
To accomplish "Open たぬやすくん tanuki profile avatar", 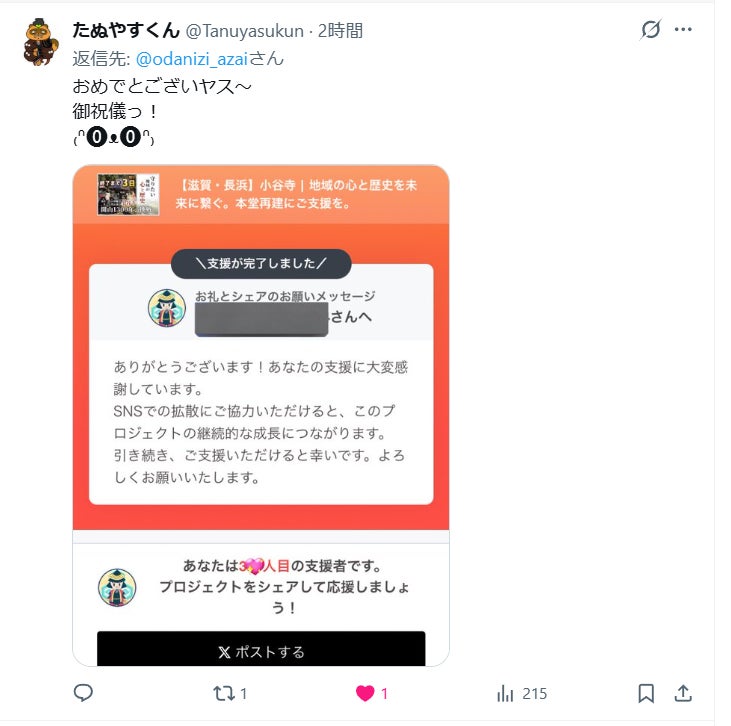I will coord(41,42).
